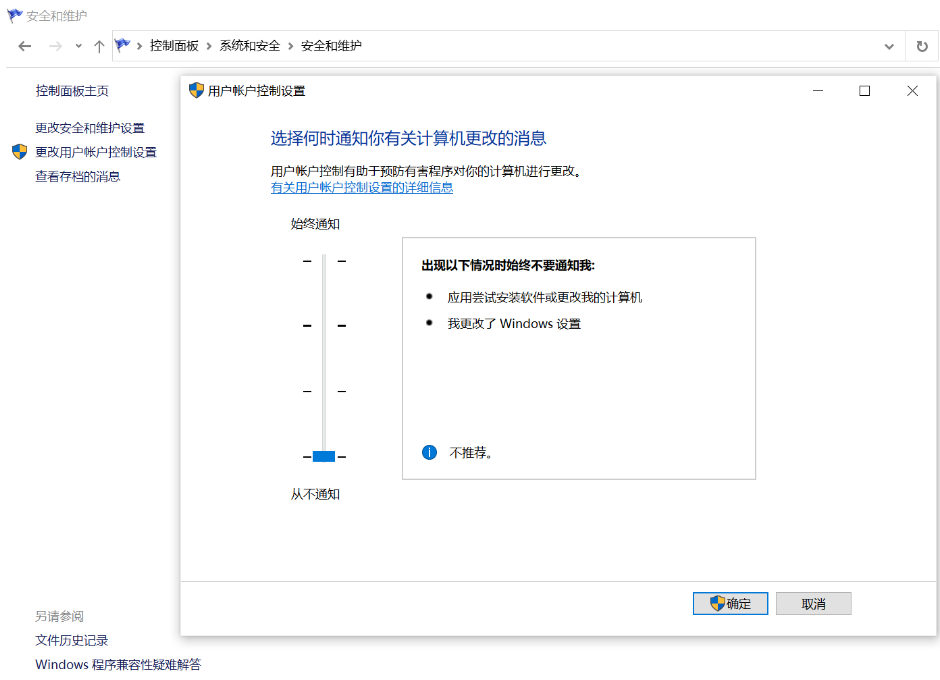Click the up arrow to go to parent folder
The image size is (940, 680).
click(98, 46)
